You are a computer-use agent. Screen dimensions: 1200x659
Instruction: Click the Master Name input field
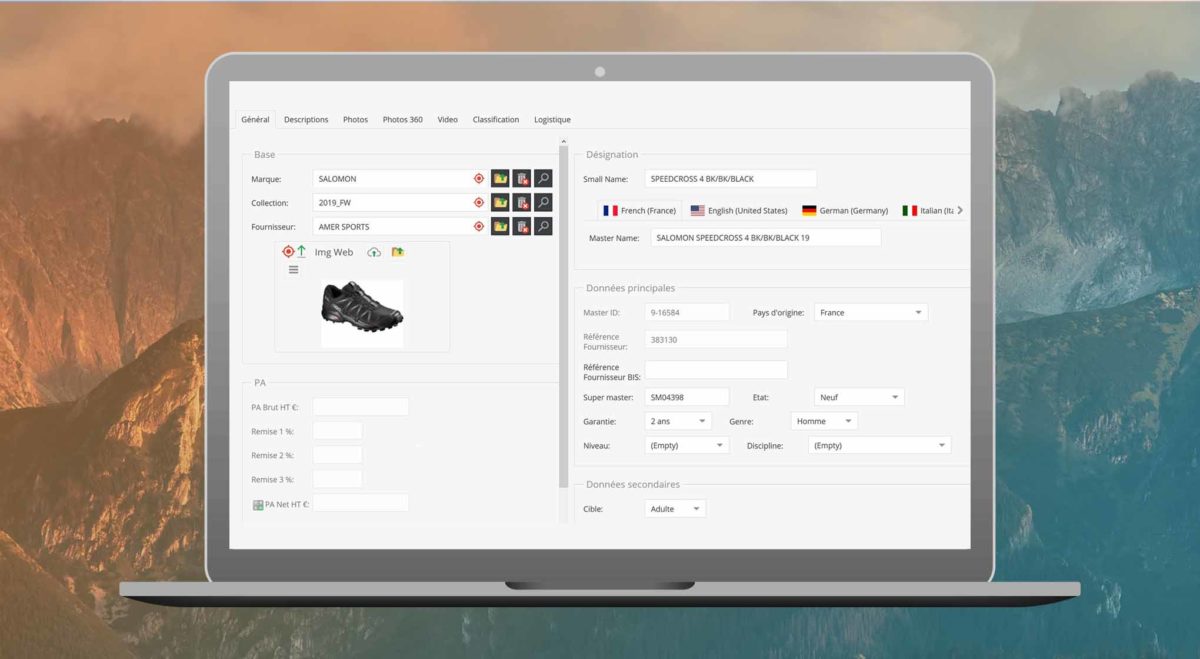pos(766,237)
